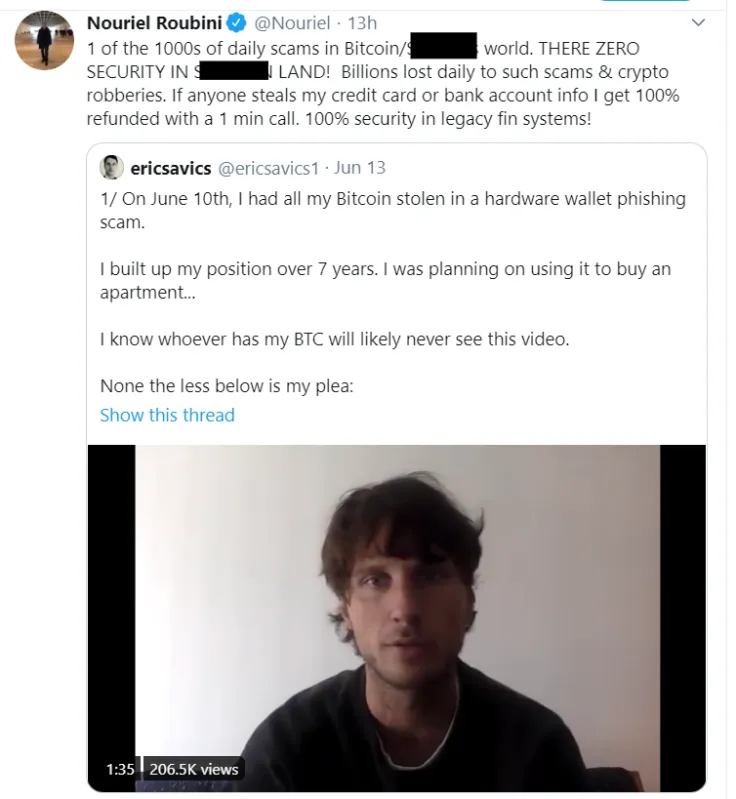The width and height of the screenshot is (736, 799).
Task: Click 'None the less below is my plea' text
Action: click(x=227, y=386)
